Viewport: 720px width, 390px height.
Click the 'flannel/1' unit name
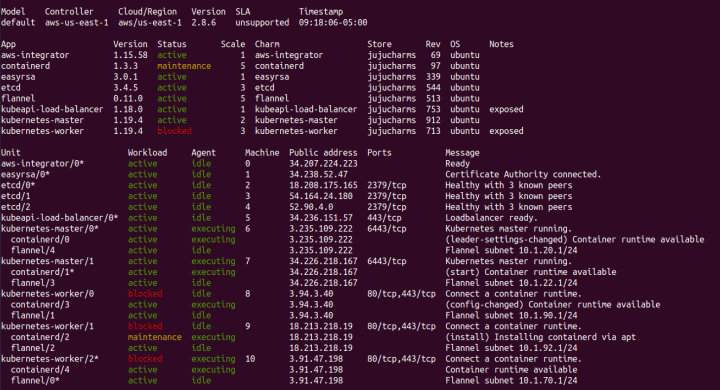click(x=33, y=316)
